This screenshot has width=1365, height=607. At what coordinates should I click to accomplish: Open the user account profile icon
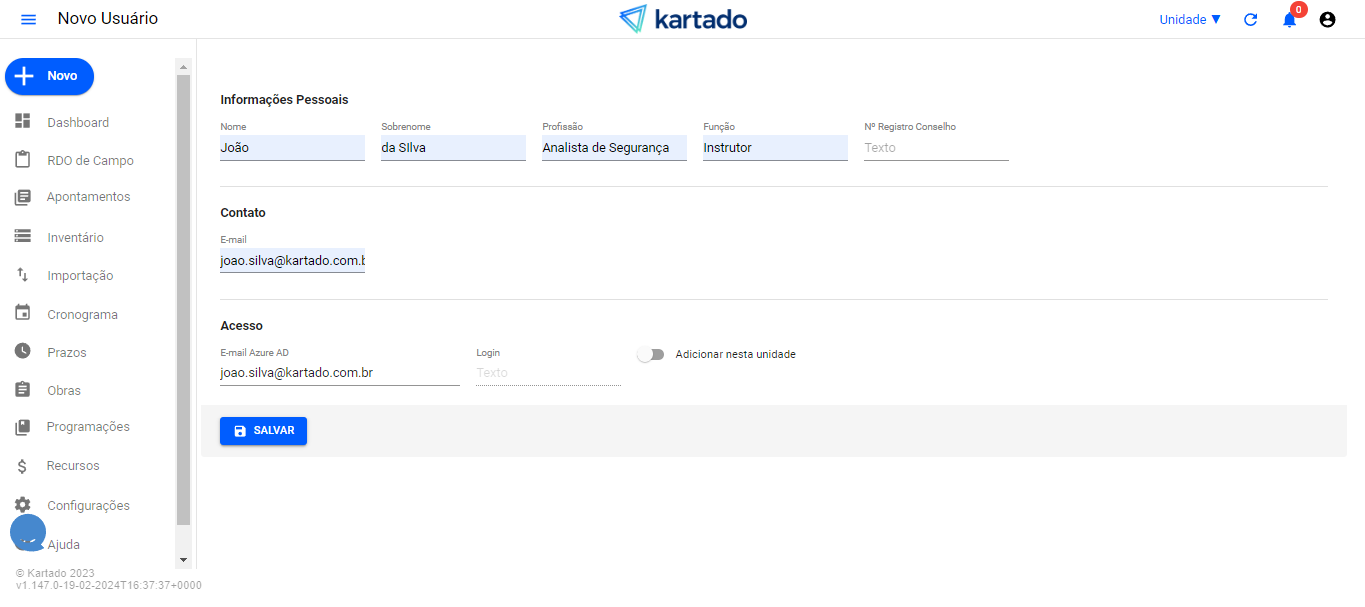click(1327, 20)
